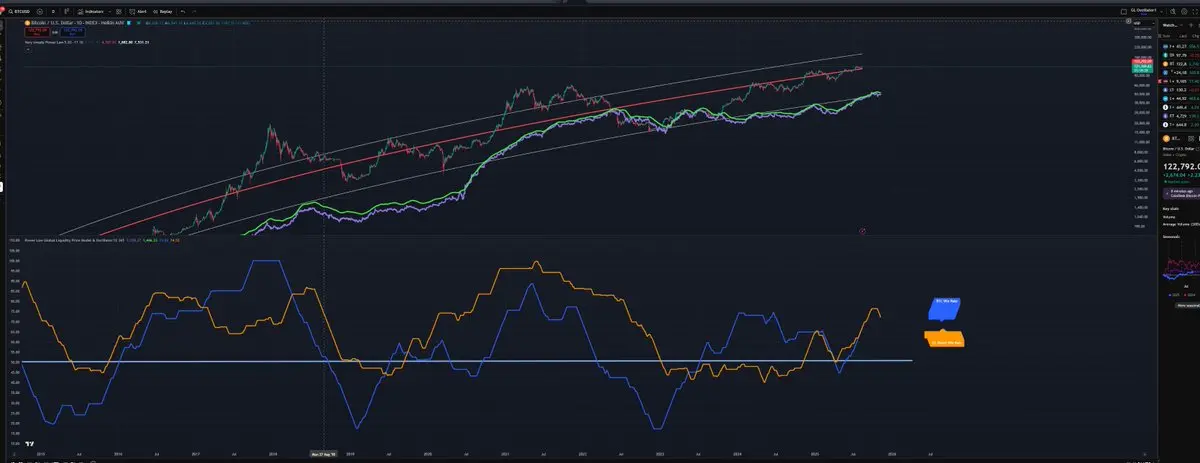This screenshot has height=463, width=1200.
Task: Open the Watchlist dropdown header
Action: click(x=1173, y=25)
